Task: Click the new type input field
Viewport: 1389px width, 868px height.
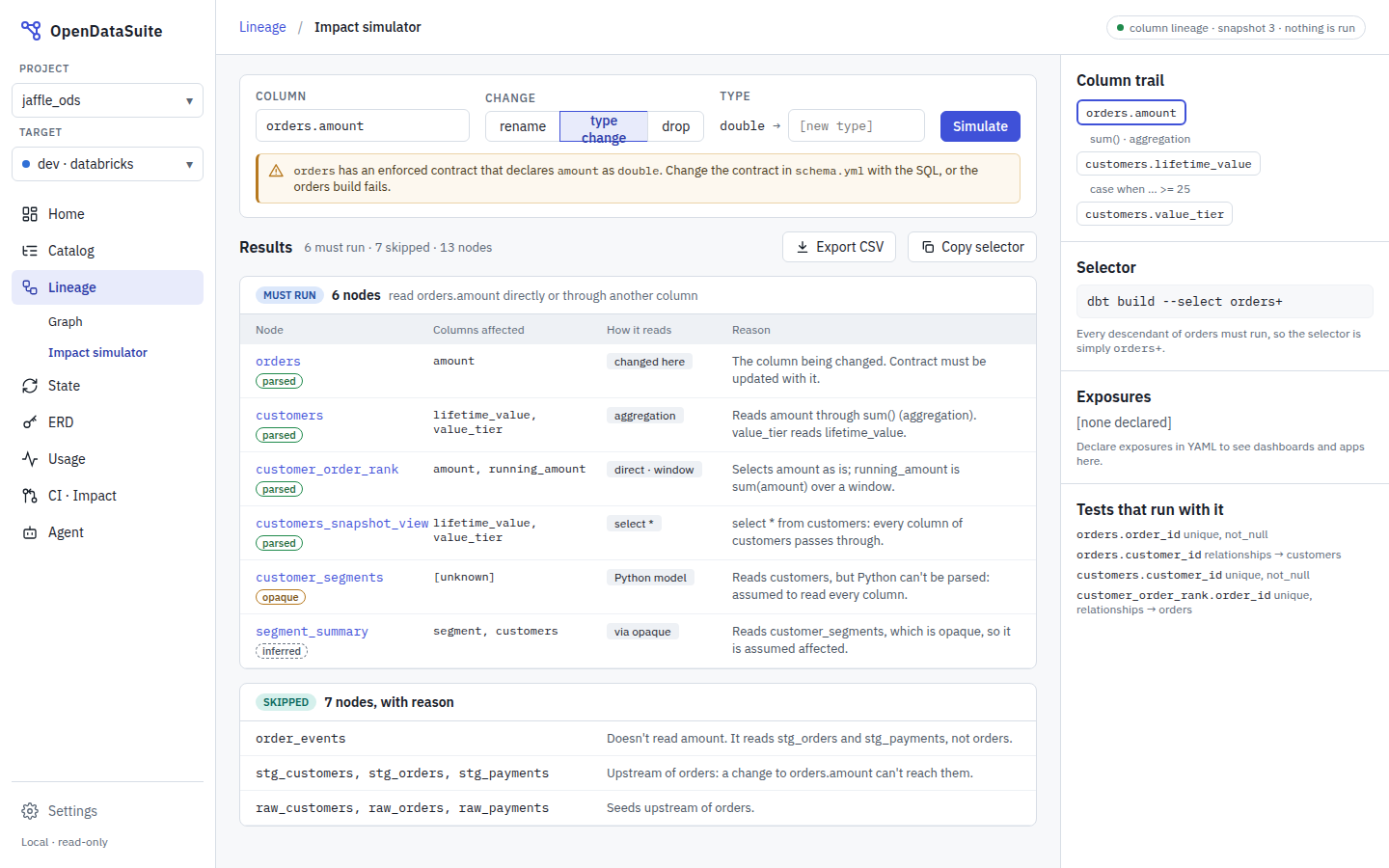Action: [857, 125]
